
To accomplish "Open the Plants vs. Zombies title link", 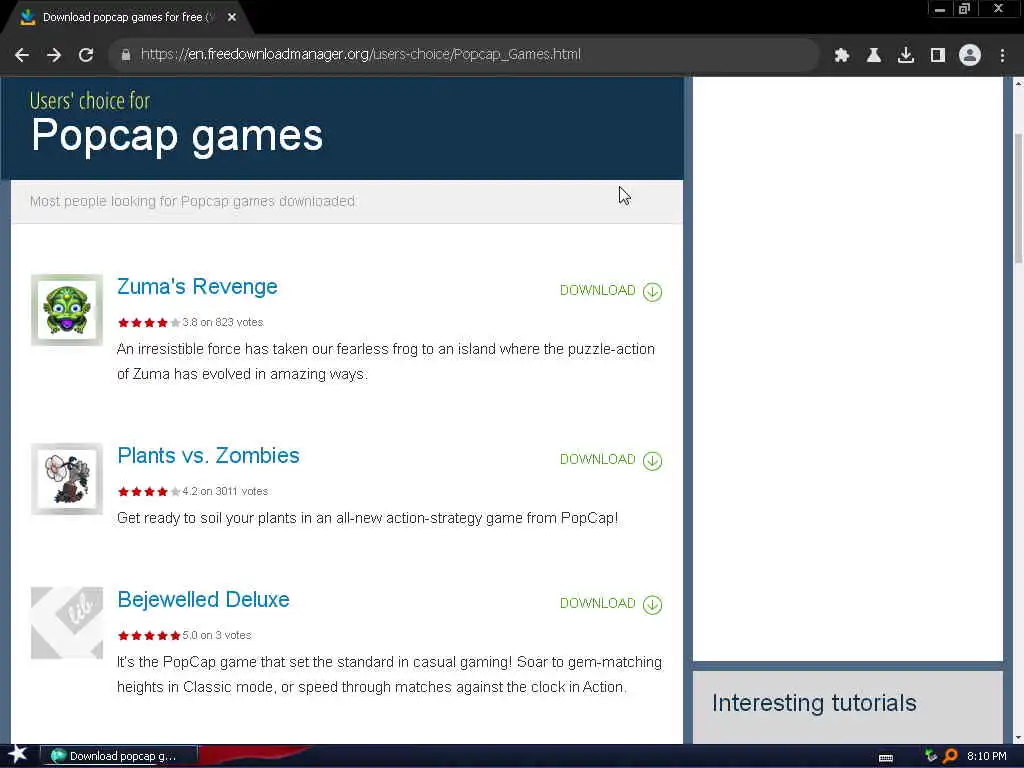I will click(x=208, y=455).
